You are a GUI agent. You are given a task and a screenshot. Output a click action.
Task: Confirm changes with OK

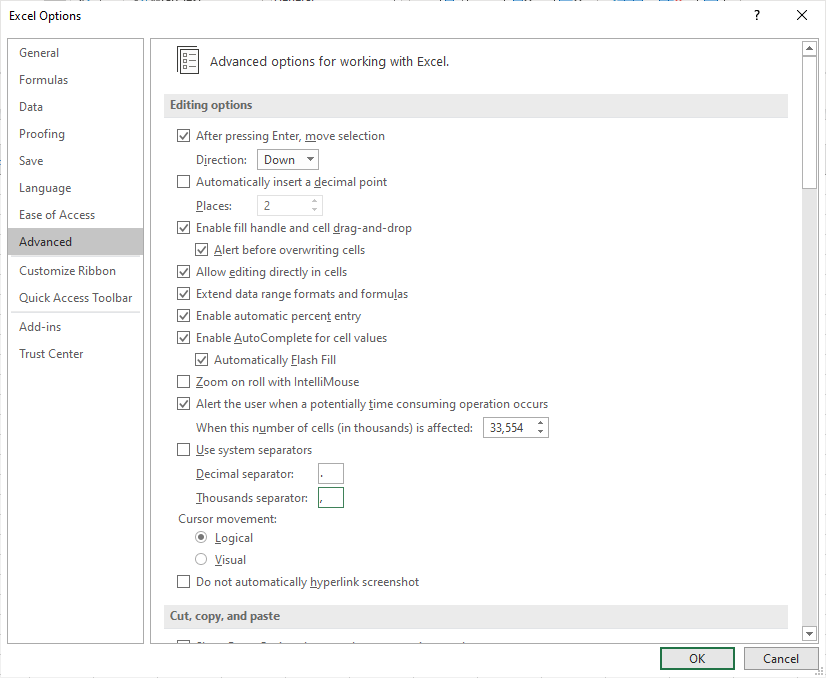click(x=696, y=658)
